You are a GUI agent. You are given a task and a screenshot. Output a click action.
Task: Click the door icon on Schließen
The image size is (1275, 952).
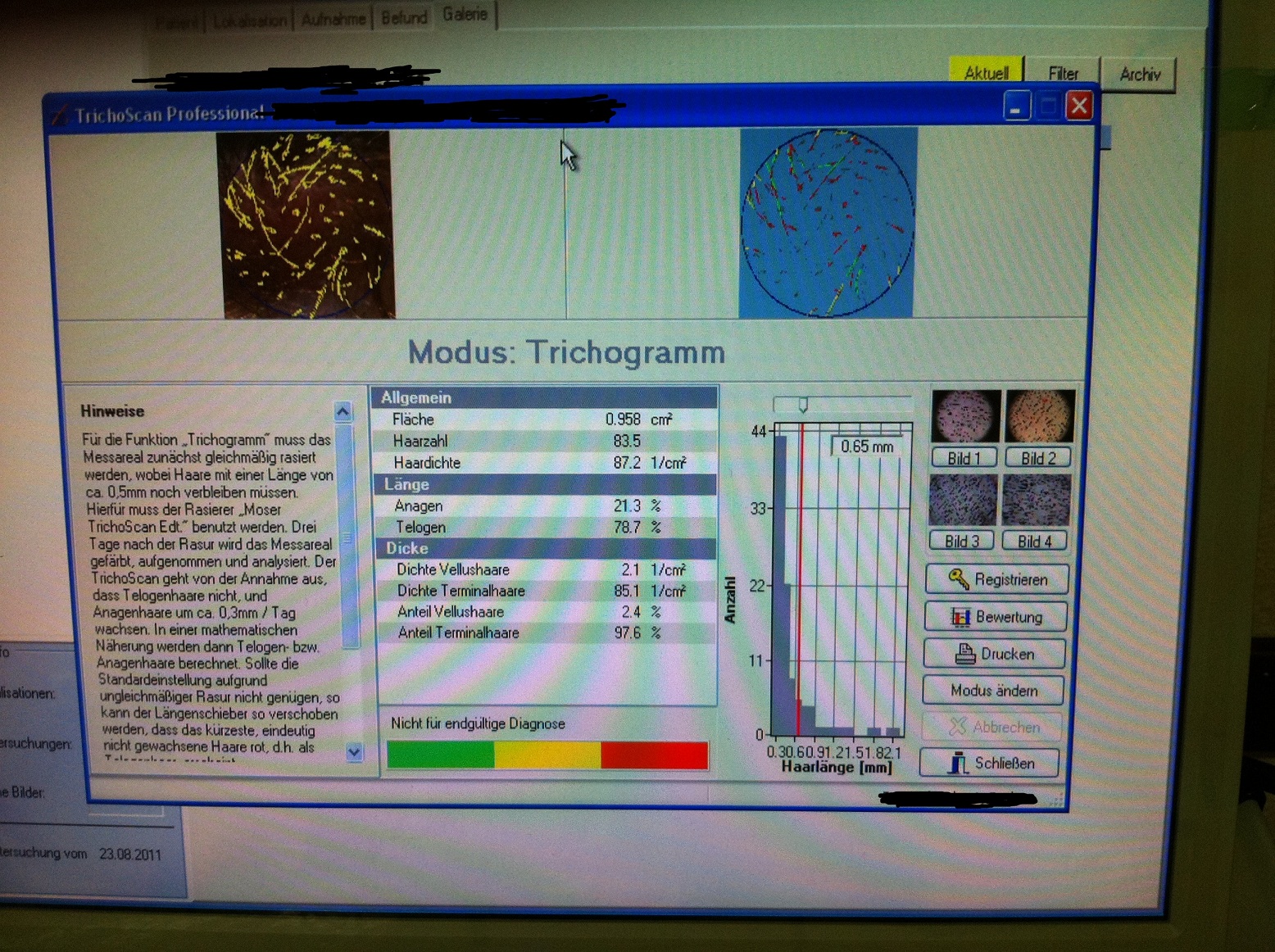pos(957,763)
